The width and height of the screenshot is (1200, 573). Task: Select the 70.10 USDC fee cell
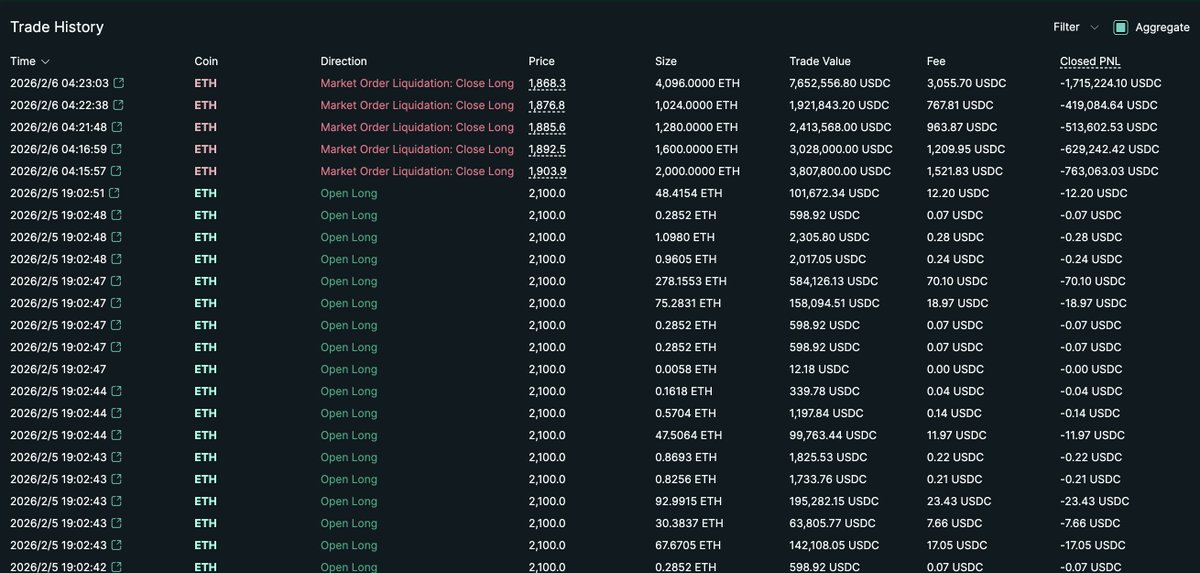959,281
